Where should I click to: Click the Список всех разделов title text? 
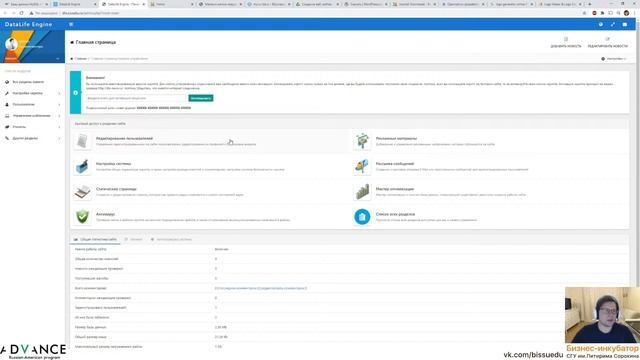tap(395, 214)
